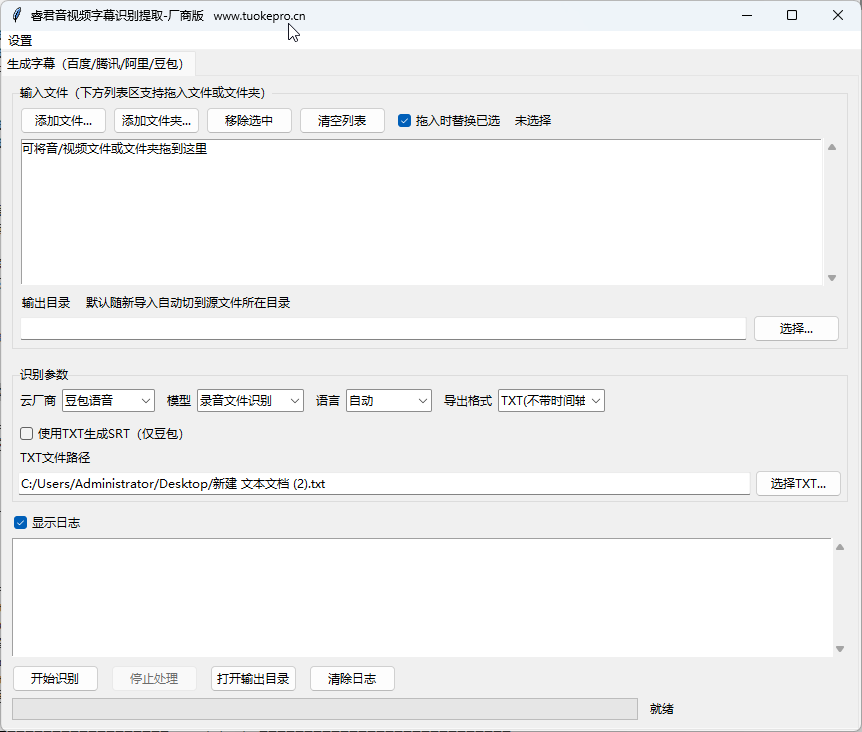This screenshot has height=732, width=862.
Task: Click inside the file list drop area
Action: click(x=422, y=212)
